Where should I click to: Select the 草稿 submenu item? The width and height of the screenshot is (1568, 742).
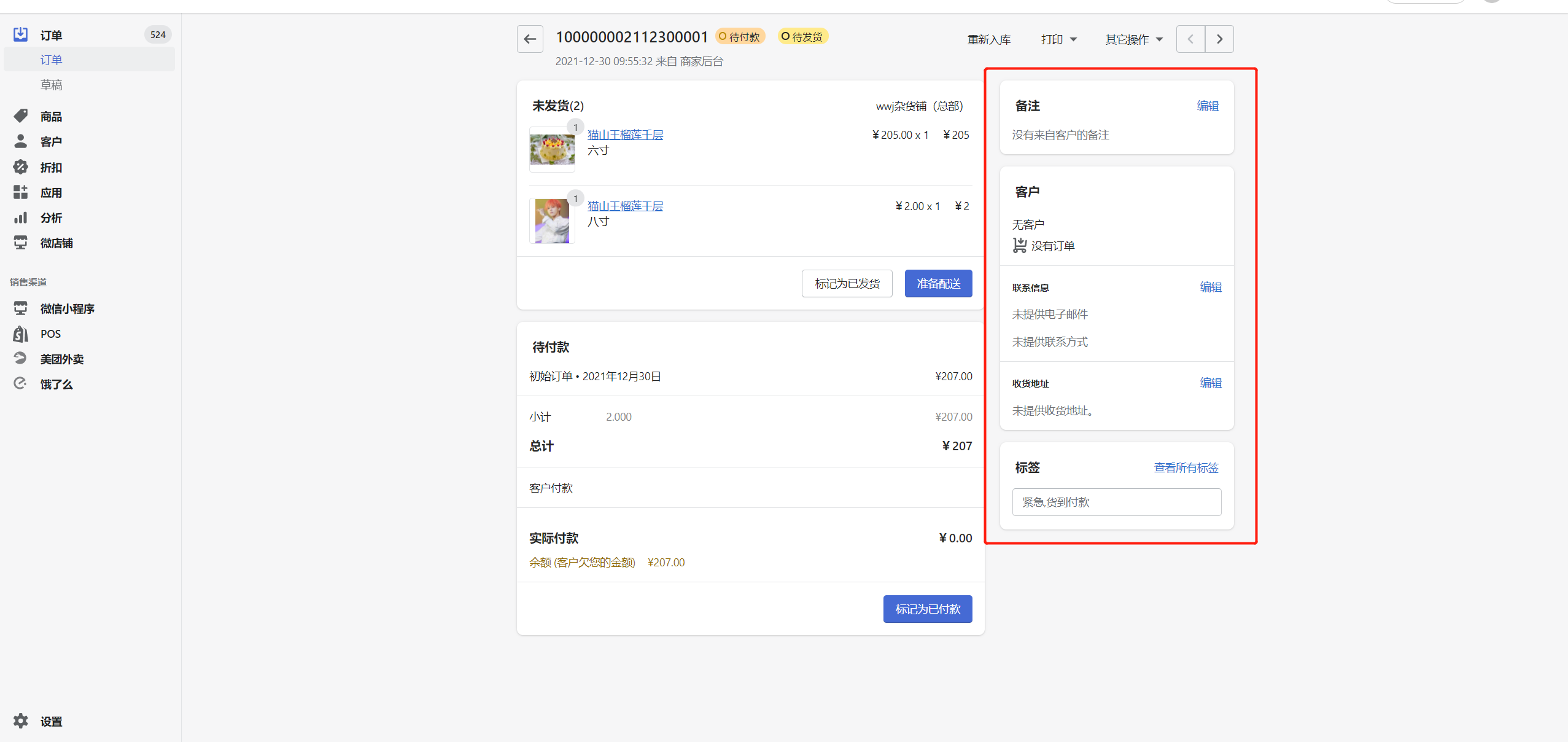pyautogui.click(x=52, y=85)
